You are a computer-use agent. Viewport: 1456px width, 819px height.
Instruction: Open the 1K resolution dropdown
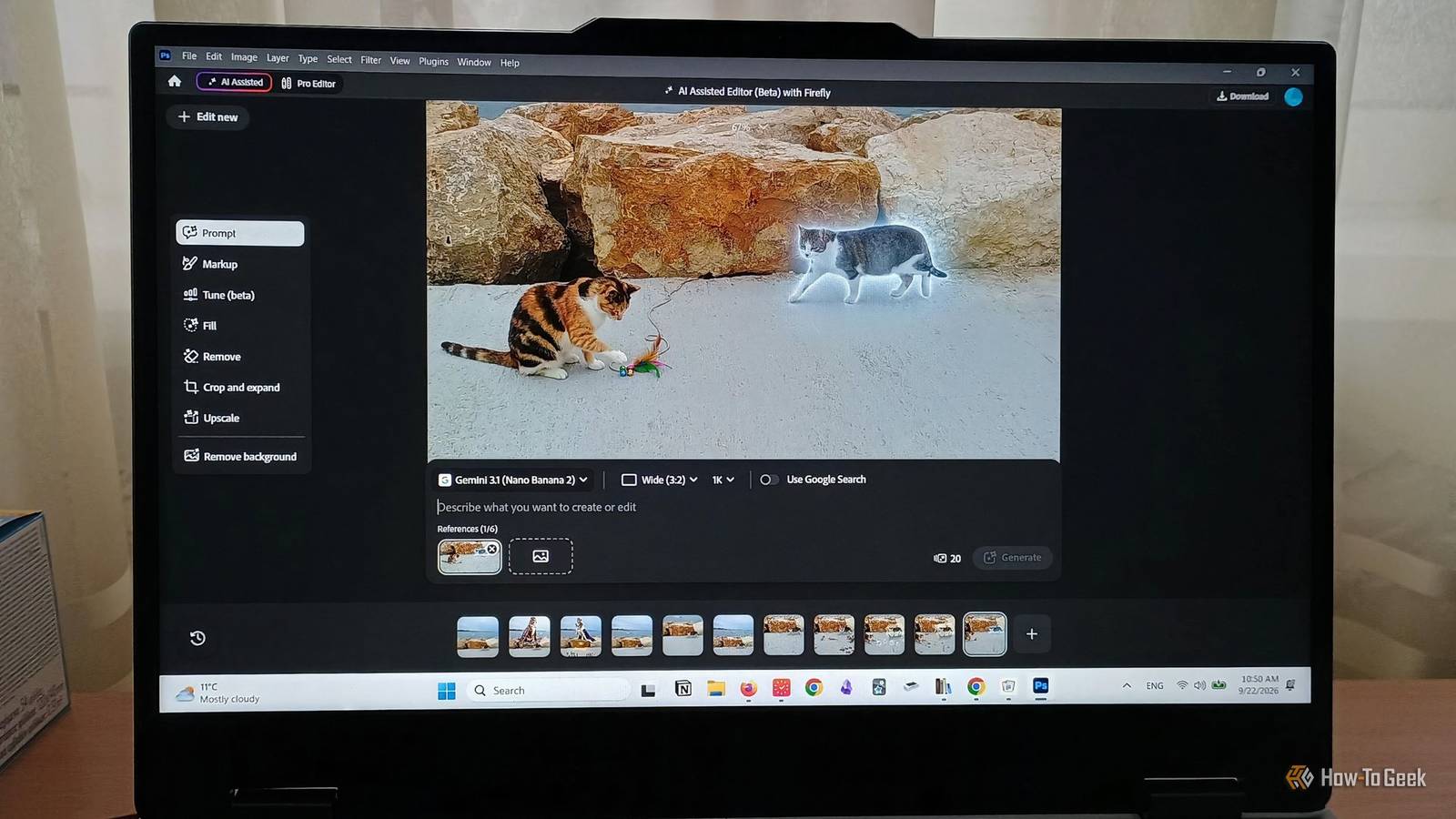point(723,480)
